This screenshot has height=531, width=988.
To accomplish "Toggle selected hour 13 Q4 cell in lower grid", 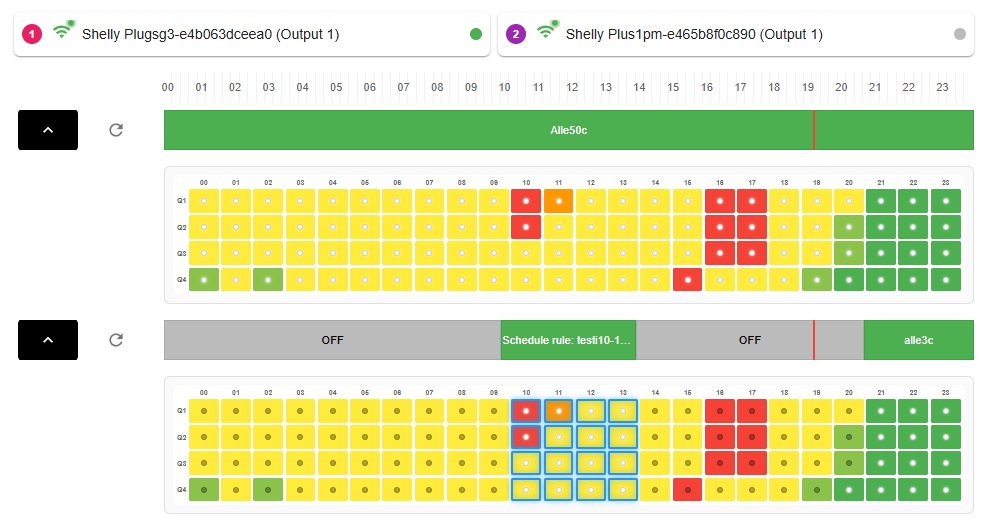I will pos(623,489).
